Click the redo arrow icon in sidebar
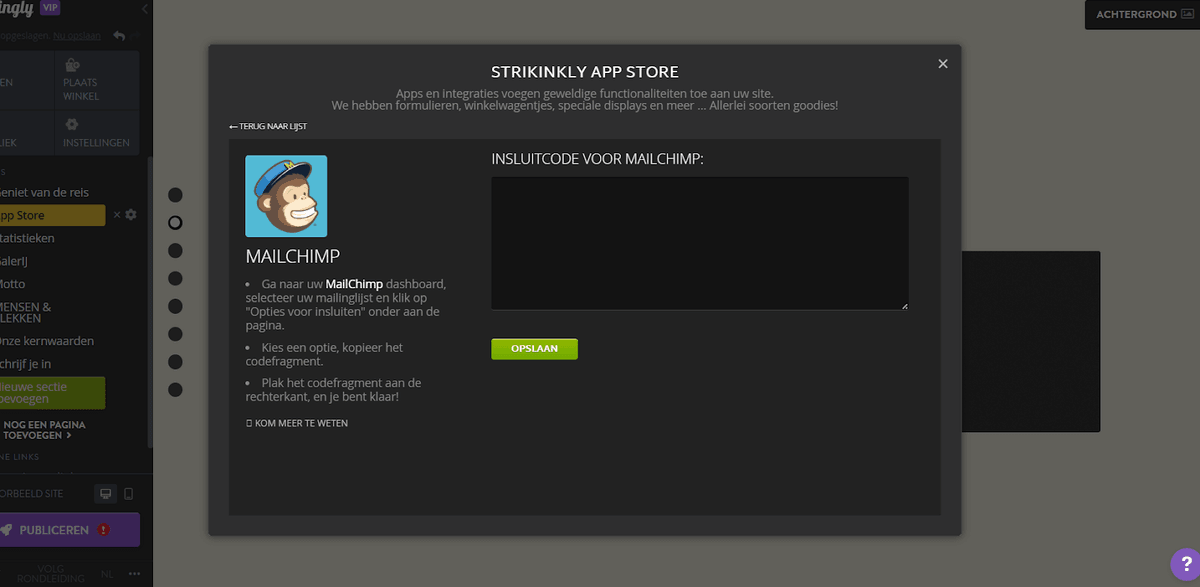The width and height of the screenshot is (1200, 587). pyautogui.click(x=137, y=36)
